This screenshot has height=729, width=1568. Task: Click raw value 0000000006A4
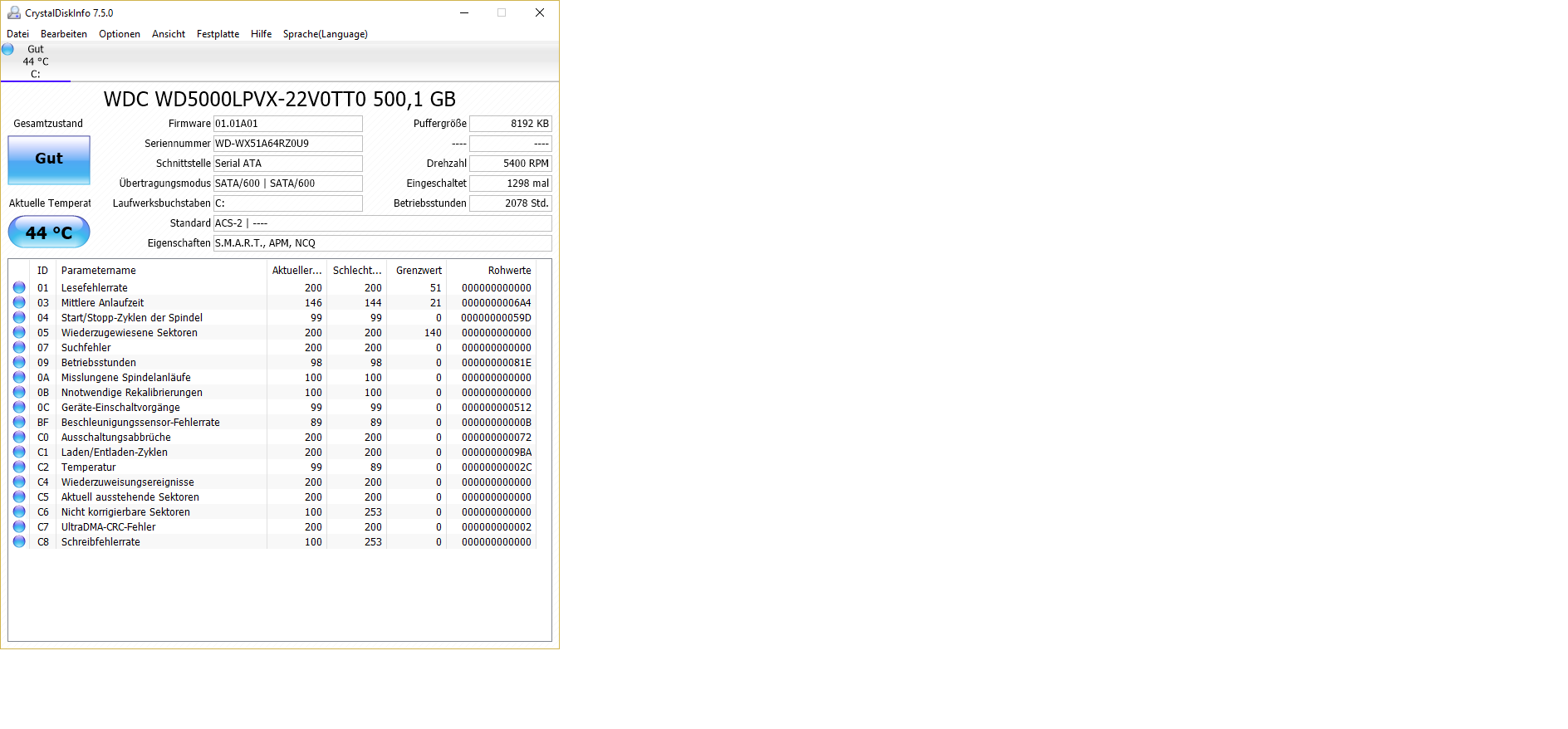(x=497, y=303)
